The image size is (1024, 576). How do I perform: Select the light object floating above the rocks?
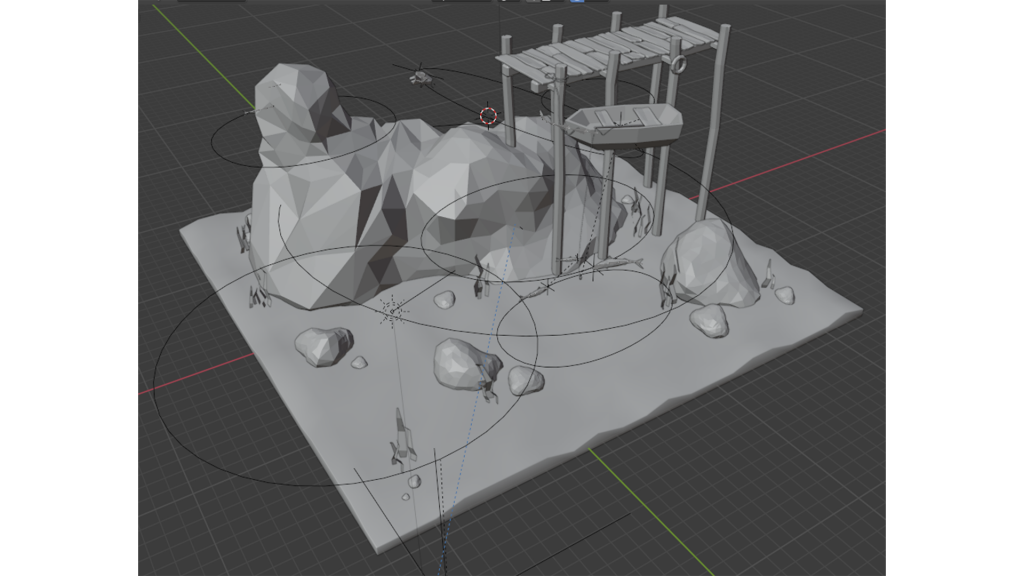(x=421, y=73)
